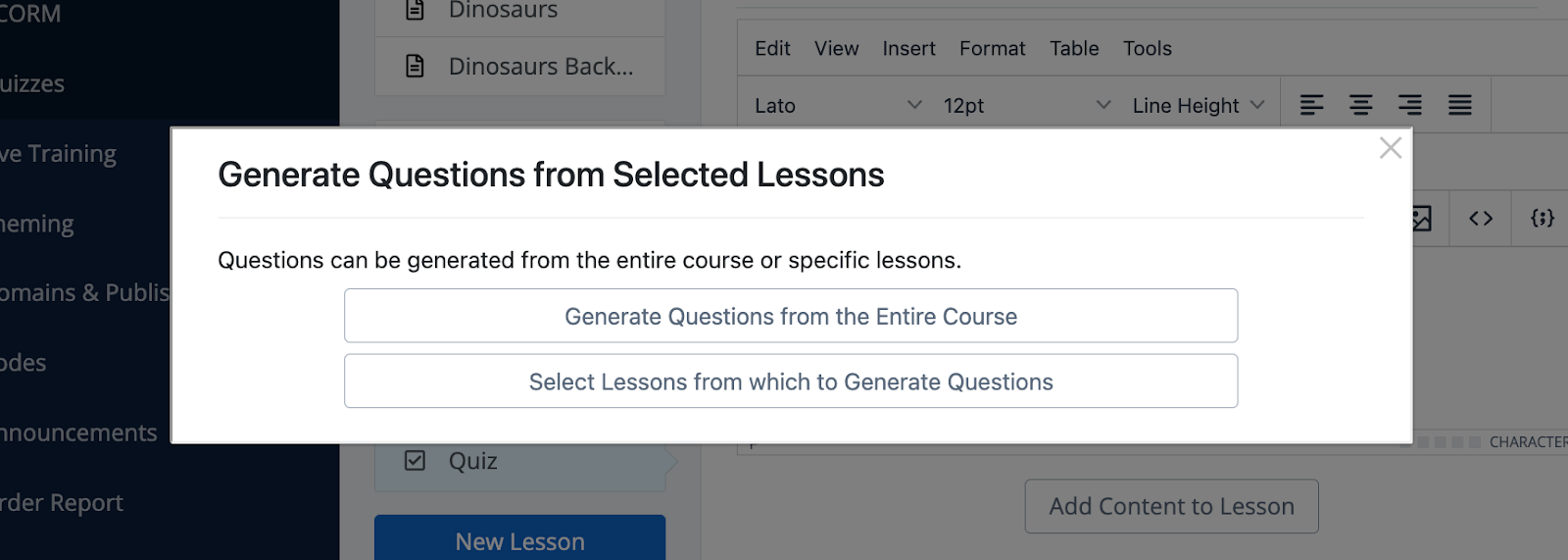Generate questions from the entire course
The width and height of the screenshot is (1568, 560).
[x=791, y=316]
